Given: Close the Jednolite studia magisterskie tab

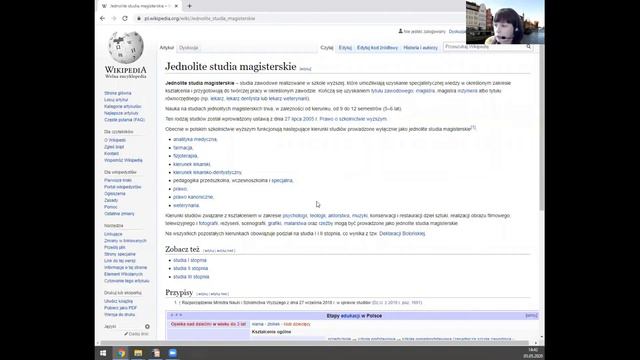Looking at the screenshot, I should pos(176,6).
